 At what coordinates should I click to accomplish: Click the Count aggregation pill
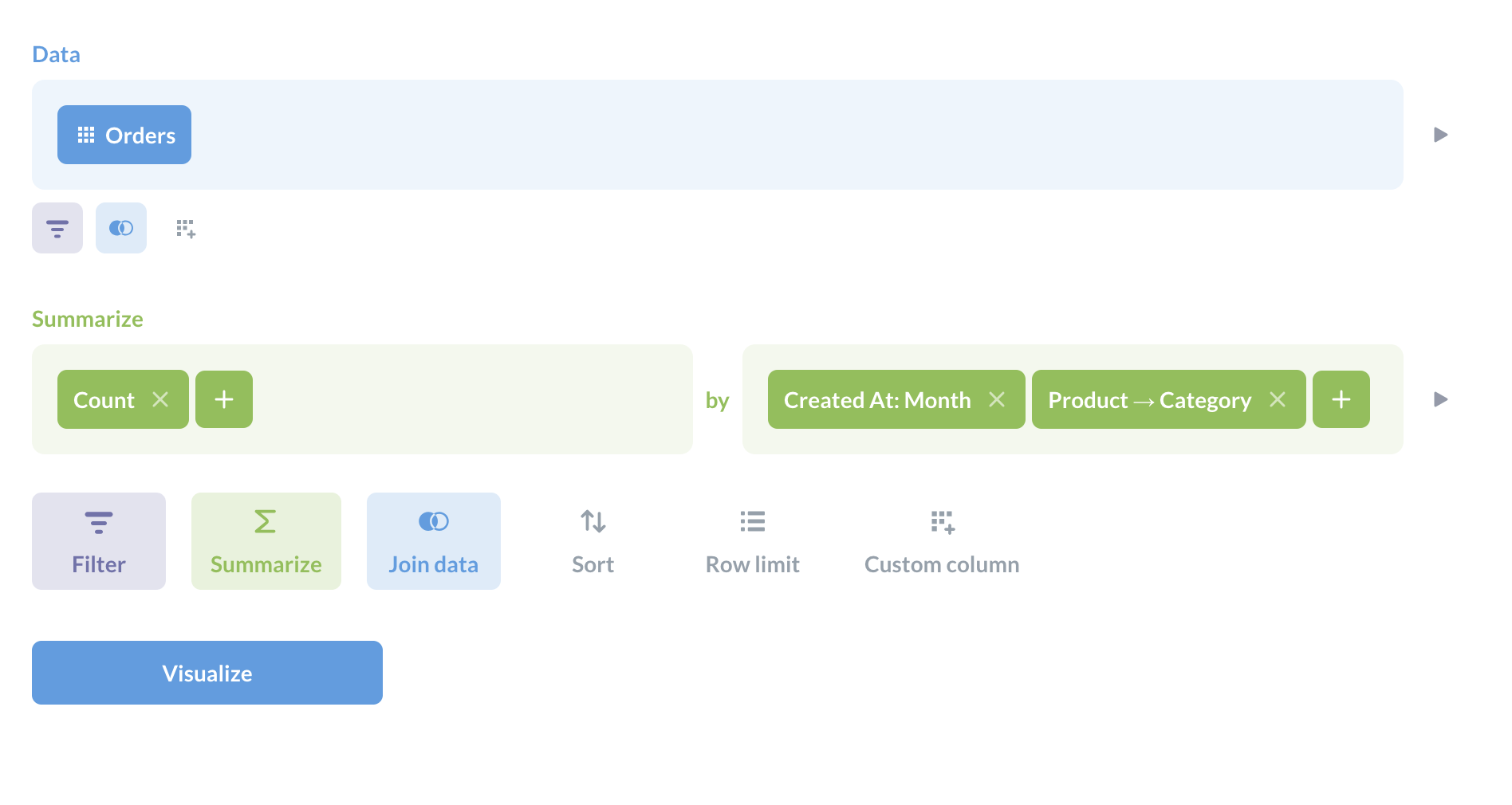click(x=103, y=399)
